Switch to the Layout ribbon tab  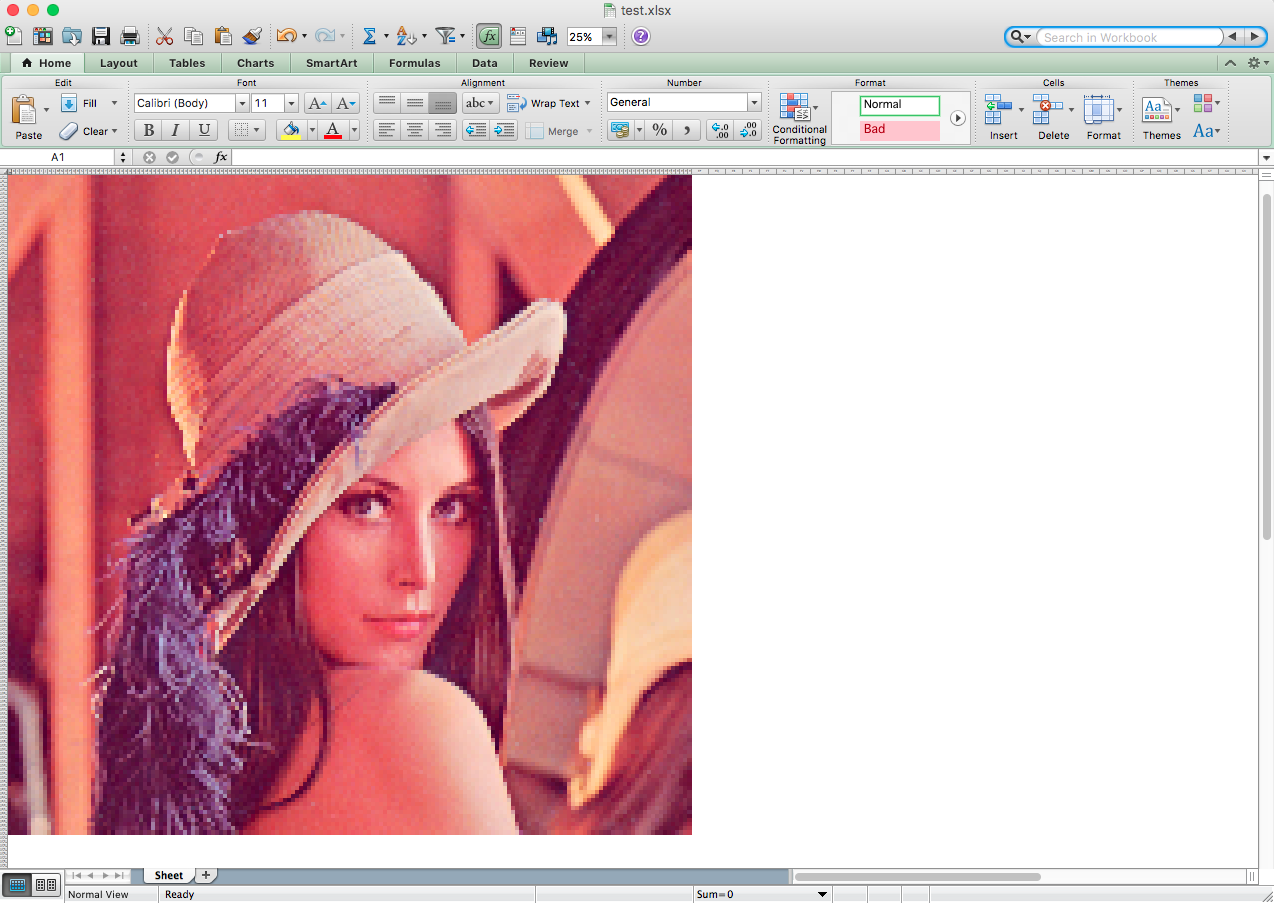coord(119,63)
